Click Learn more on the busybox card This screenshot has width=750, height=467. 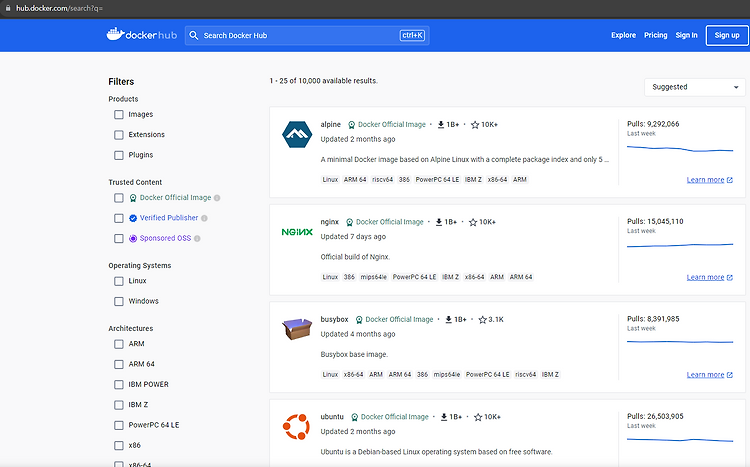pos(705,375)
